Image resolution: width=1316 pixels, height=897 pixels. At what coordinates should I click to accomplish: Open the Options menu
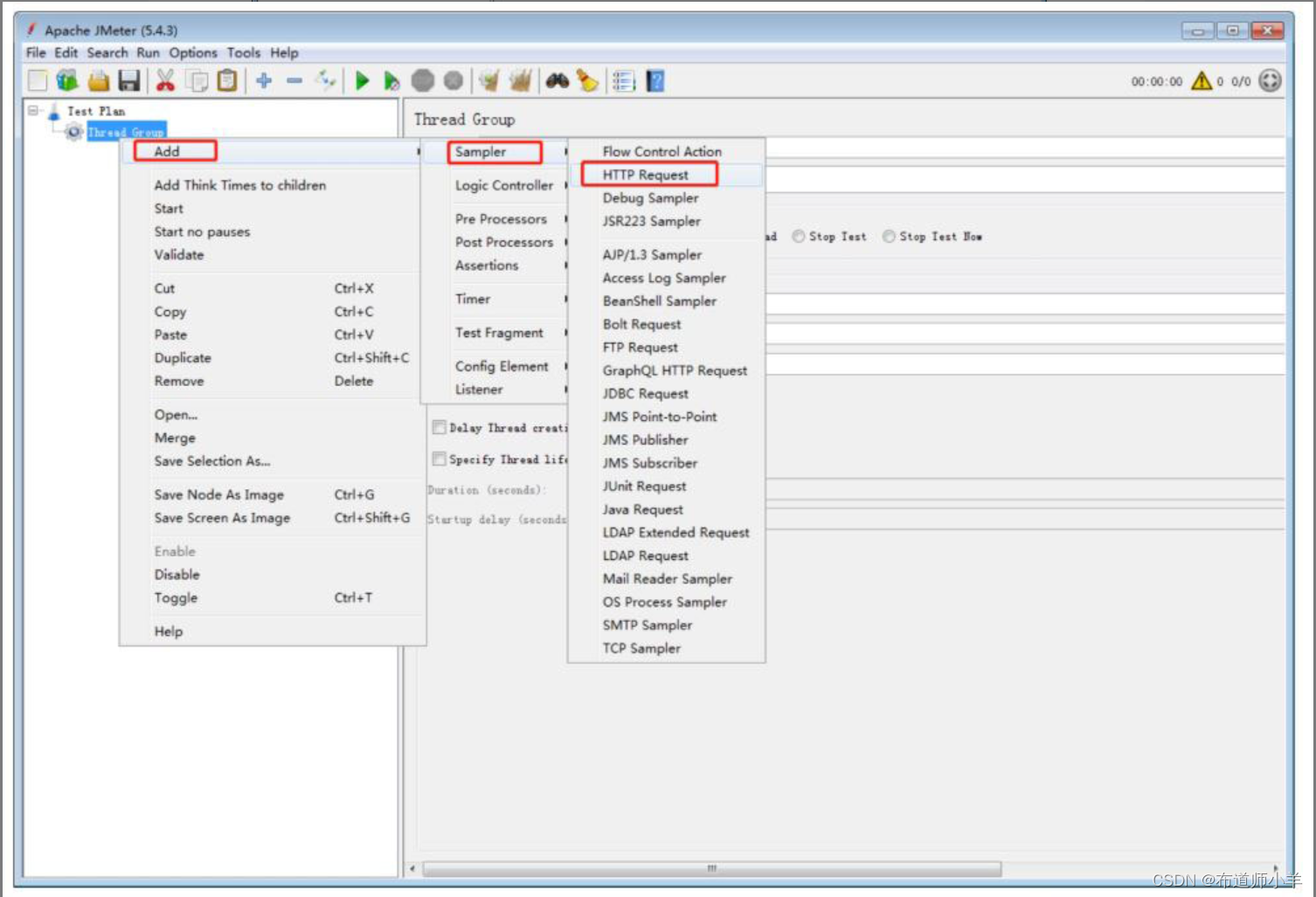(193, 52)
